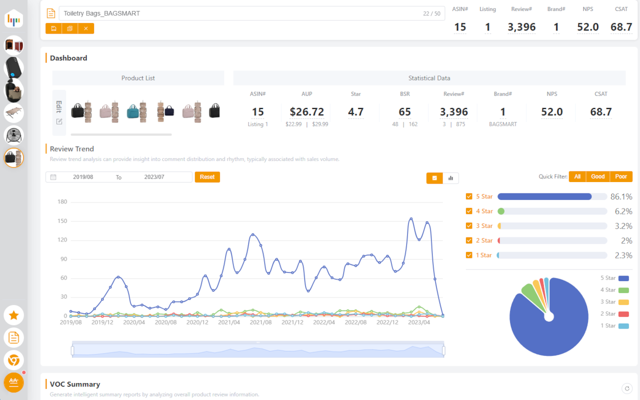Viewport: 640px width, 400px height.
Task: Click the start date 2019/08 field
Action: 83,177
